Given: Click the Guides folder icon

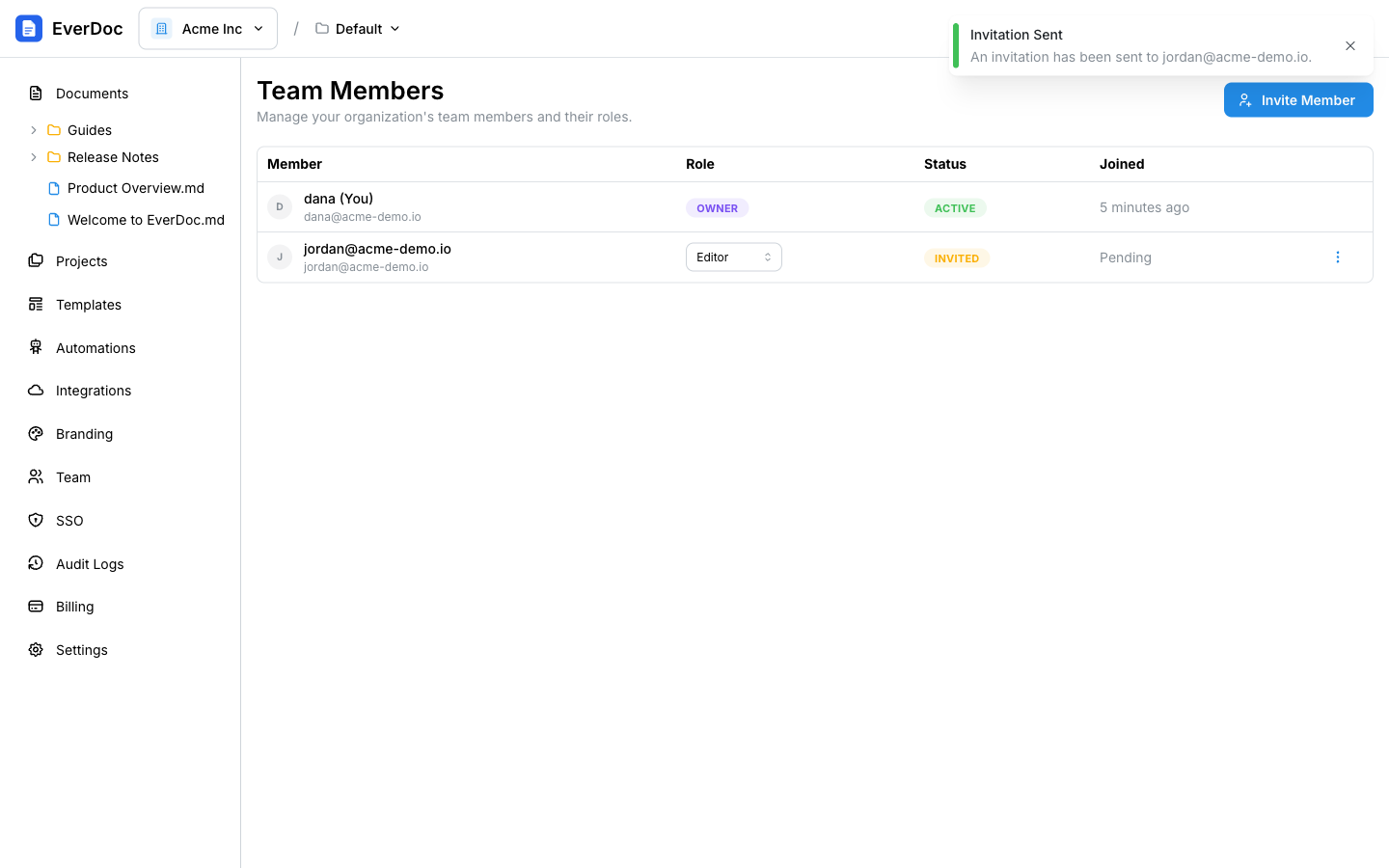Looking at the screenshot, I should tap(54, 130).
